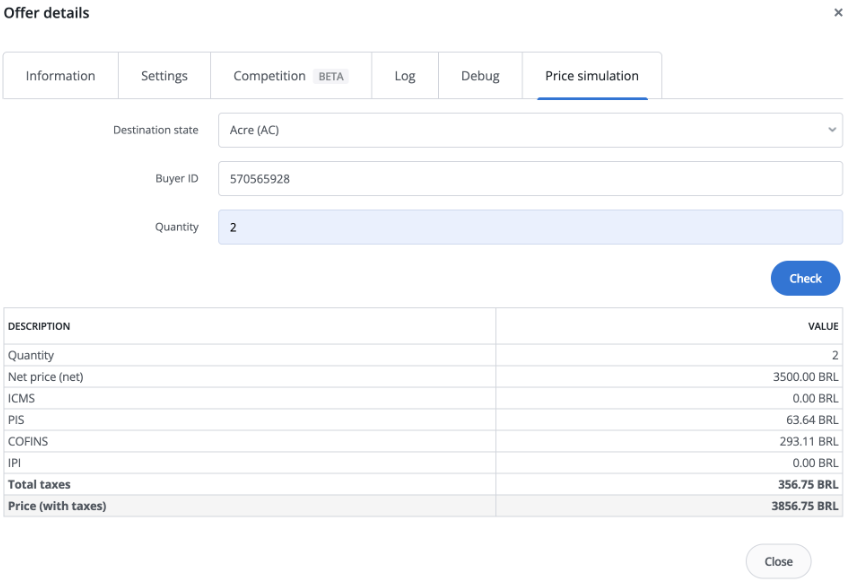Select the Total taxes row label
Viewport: 848px width, 581px height.
pyautogui.click(x=39, y=485)
